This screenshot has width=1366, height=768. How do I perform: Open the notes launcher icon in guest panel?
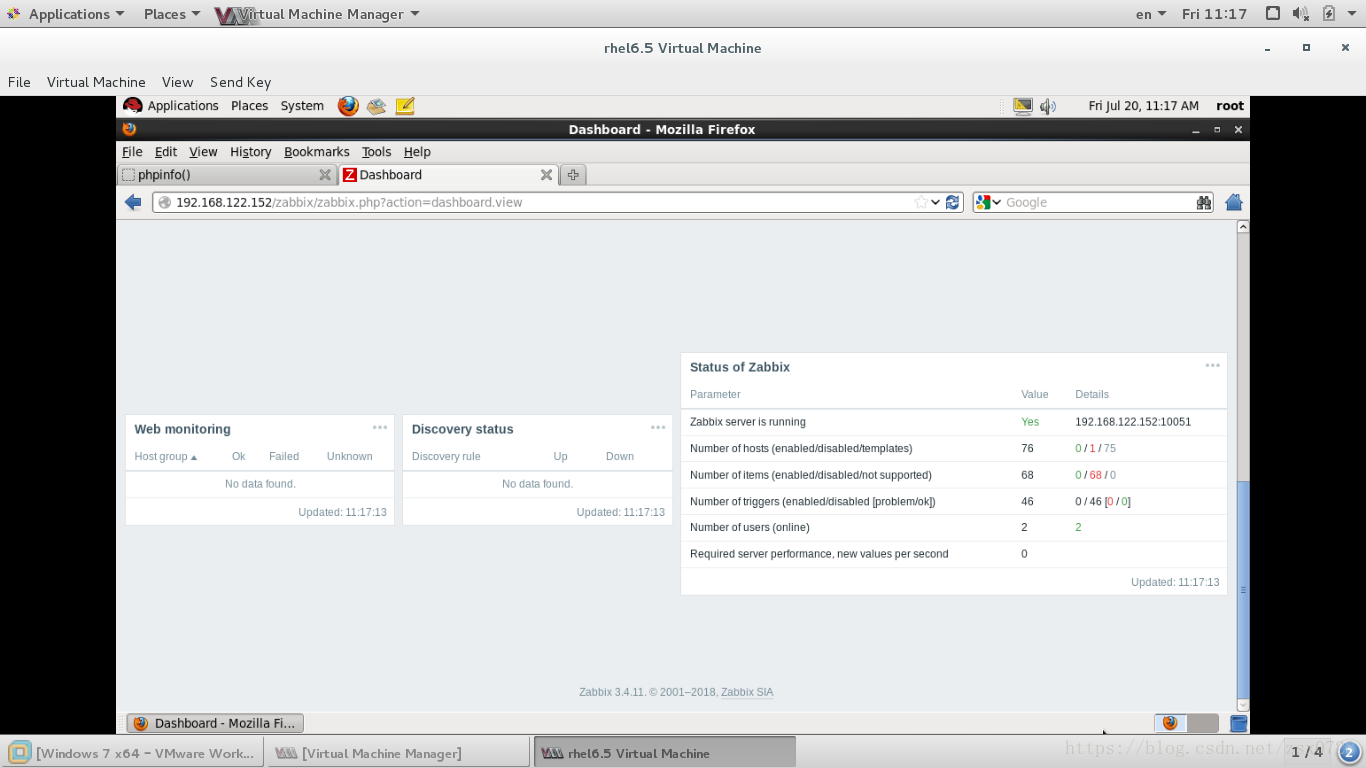[405, 106]
